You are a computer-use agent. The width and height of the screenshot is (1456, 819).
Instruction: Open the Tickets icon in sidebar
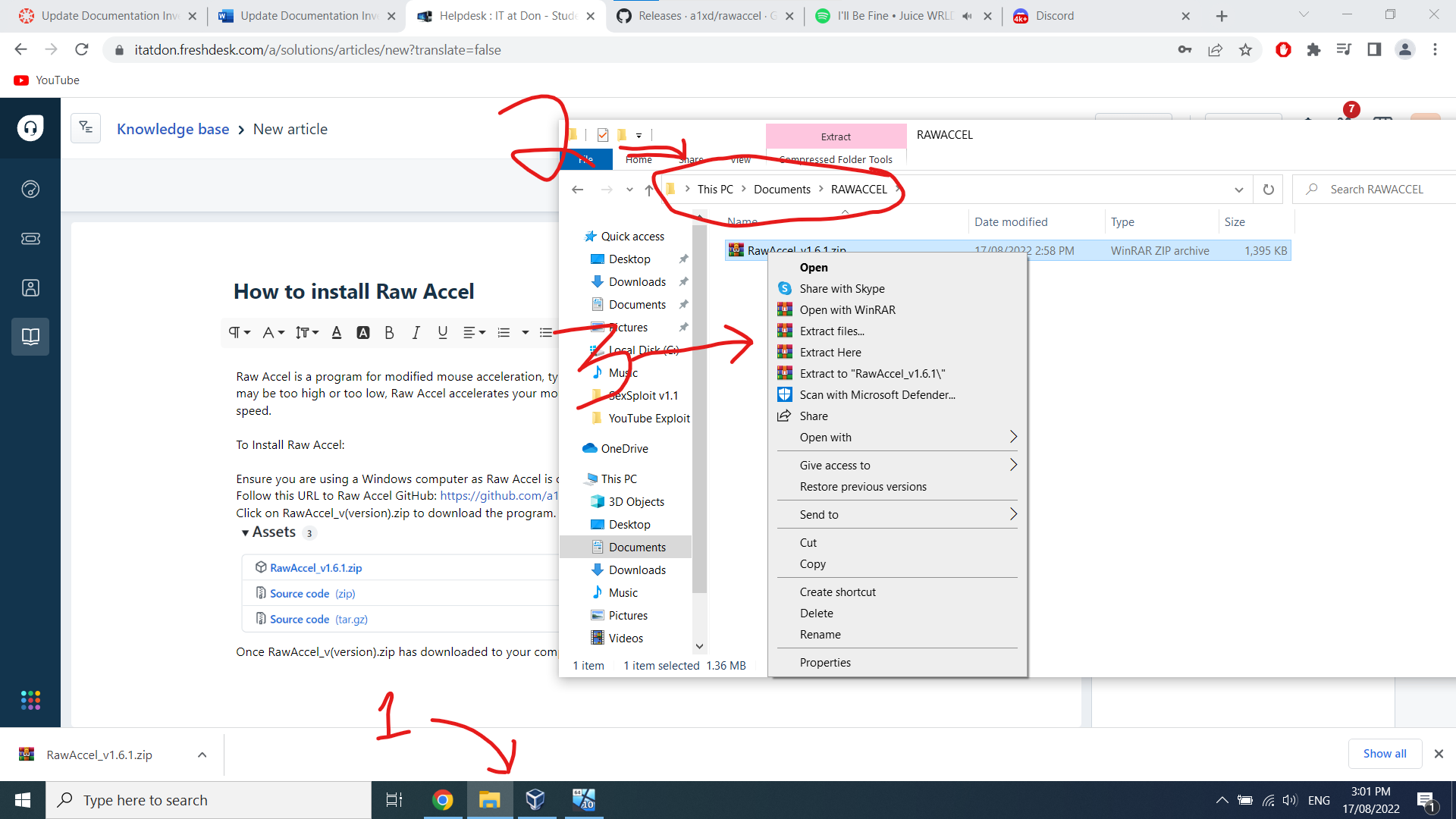click(30, 239)
